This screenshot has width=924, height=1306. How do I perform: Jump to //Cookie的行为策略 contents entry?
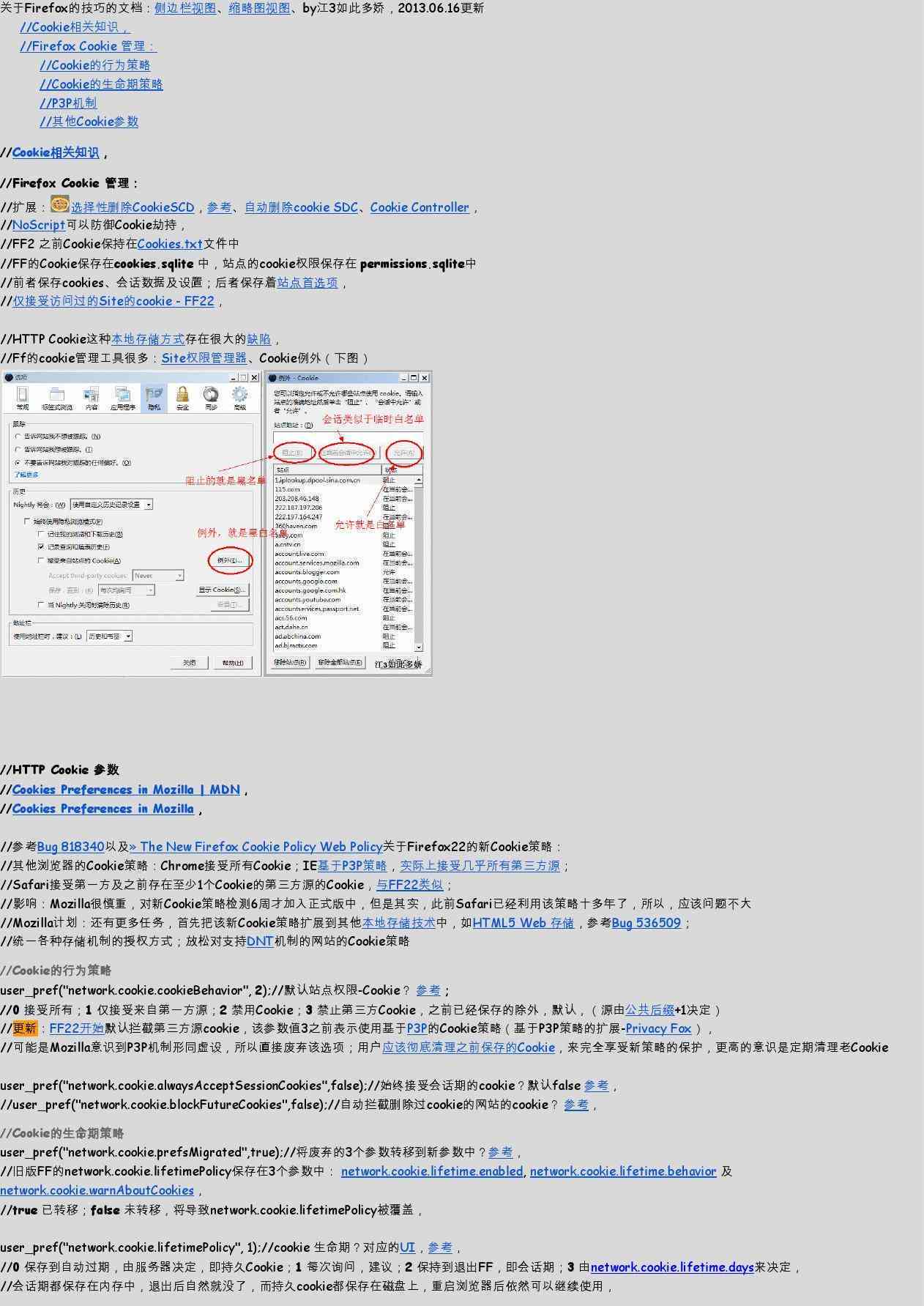(95, 65)
